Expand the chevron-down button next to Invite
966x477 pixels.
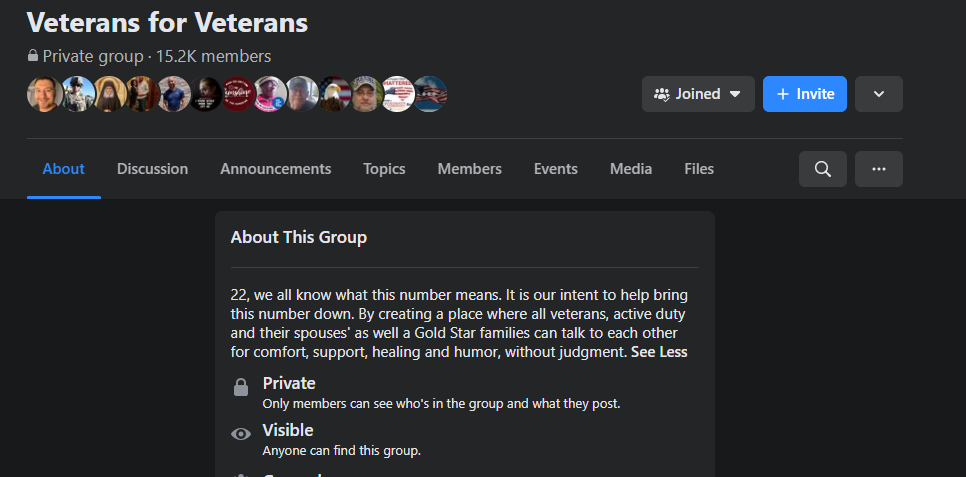click(x=878, y=94)
